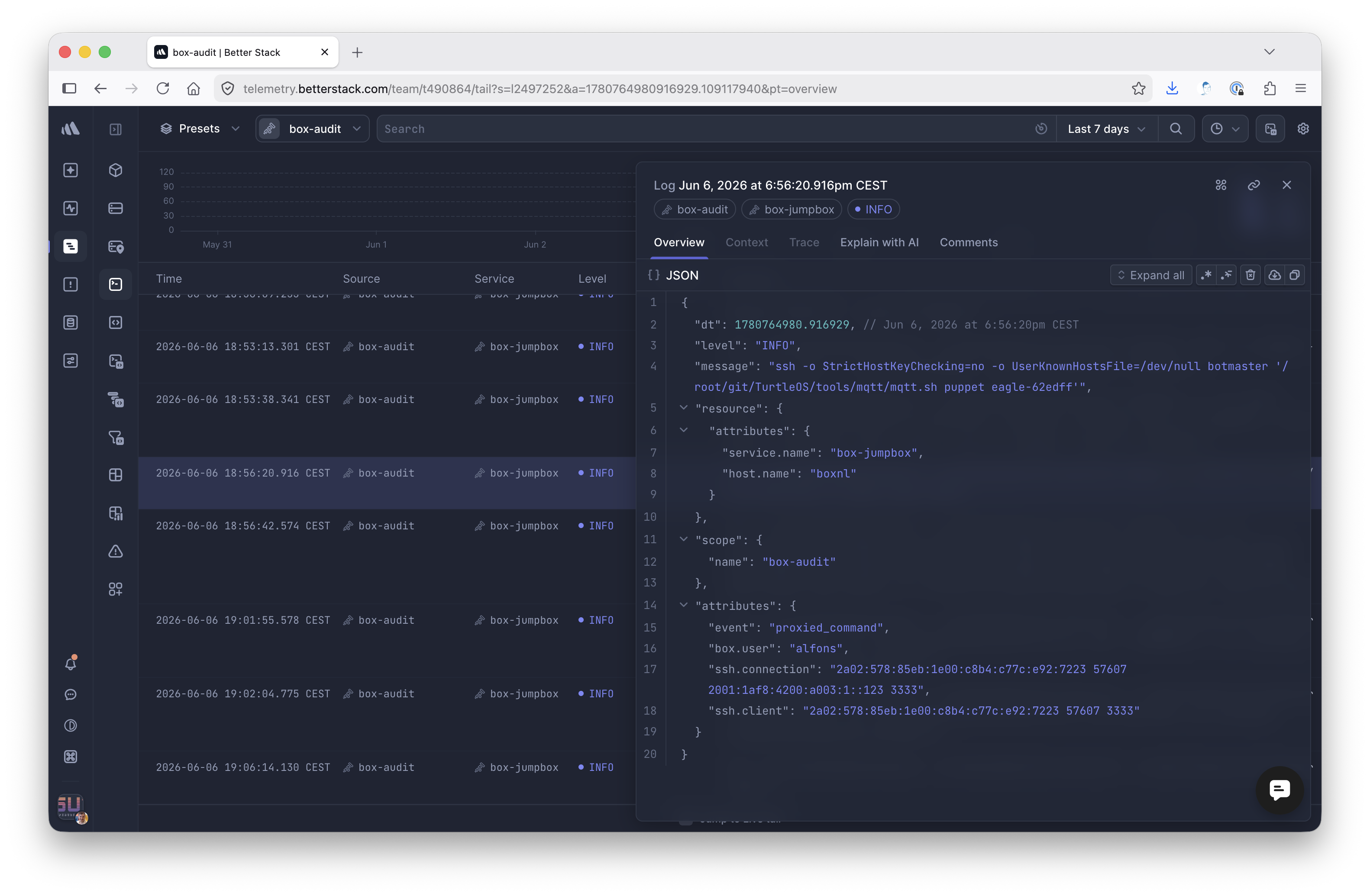1370x896 pixels.
Task: Copy the JSON with copy icon
Action: (x=1295, y=275)
